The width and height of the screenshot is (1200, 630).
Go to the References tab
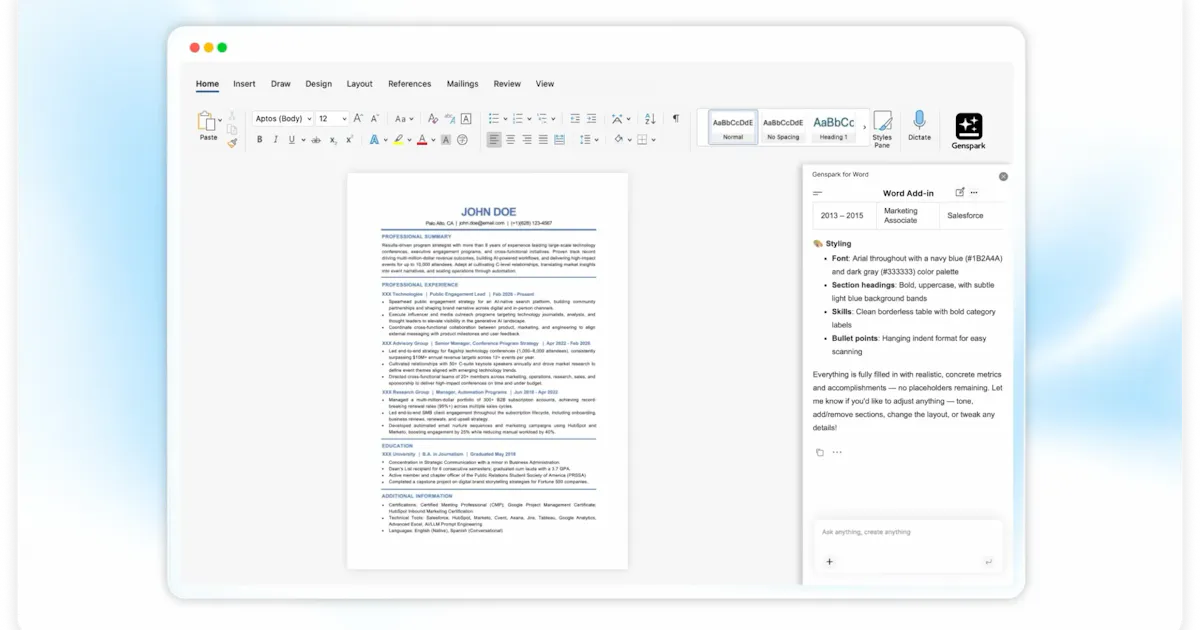(x=410, y=84)
